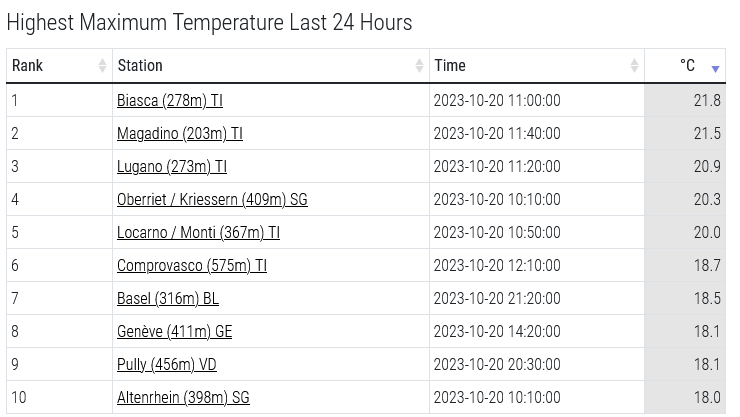
Task: Click the Time column header
Action: point(537,66)
